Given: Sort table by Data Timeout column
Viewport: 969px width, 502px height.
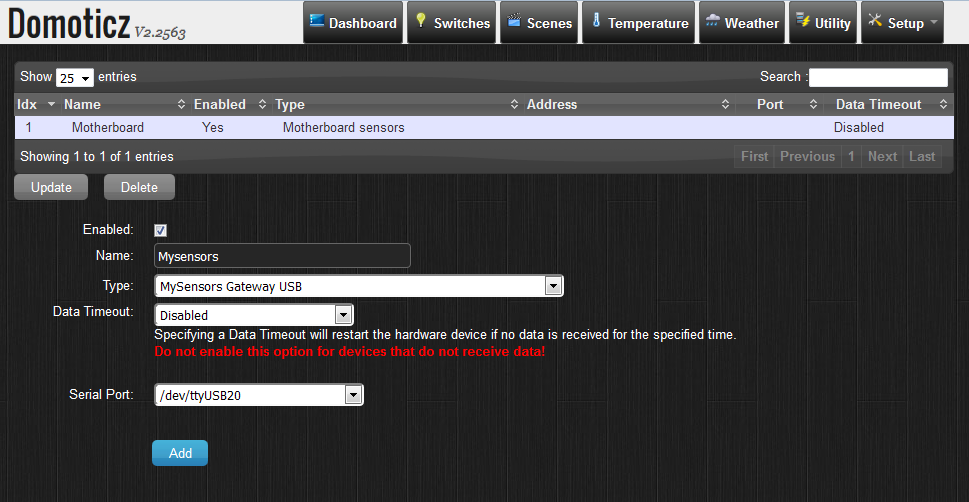Looking at the screenshot, I should (x=887, y=104).
